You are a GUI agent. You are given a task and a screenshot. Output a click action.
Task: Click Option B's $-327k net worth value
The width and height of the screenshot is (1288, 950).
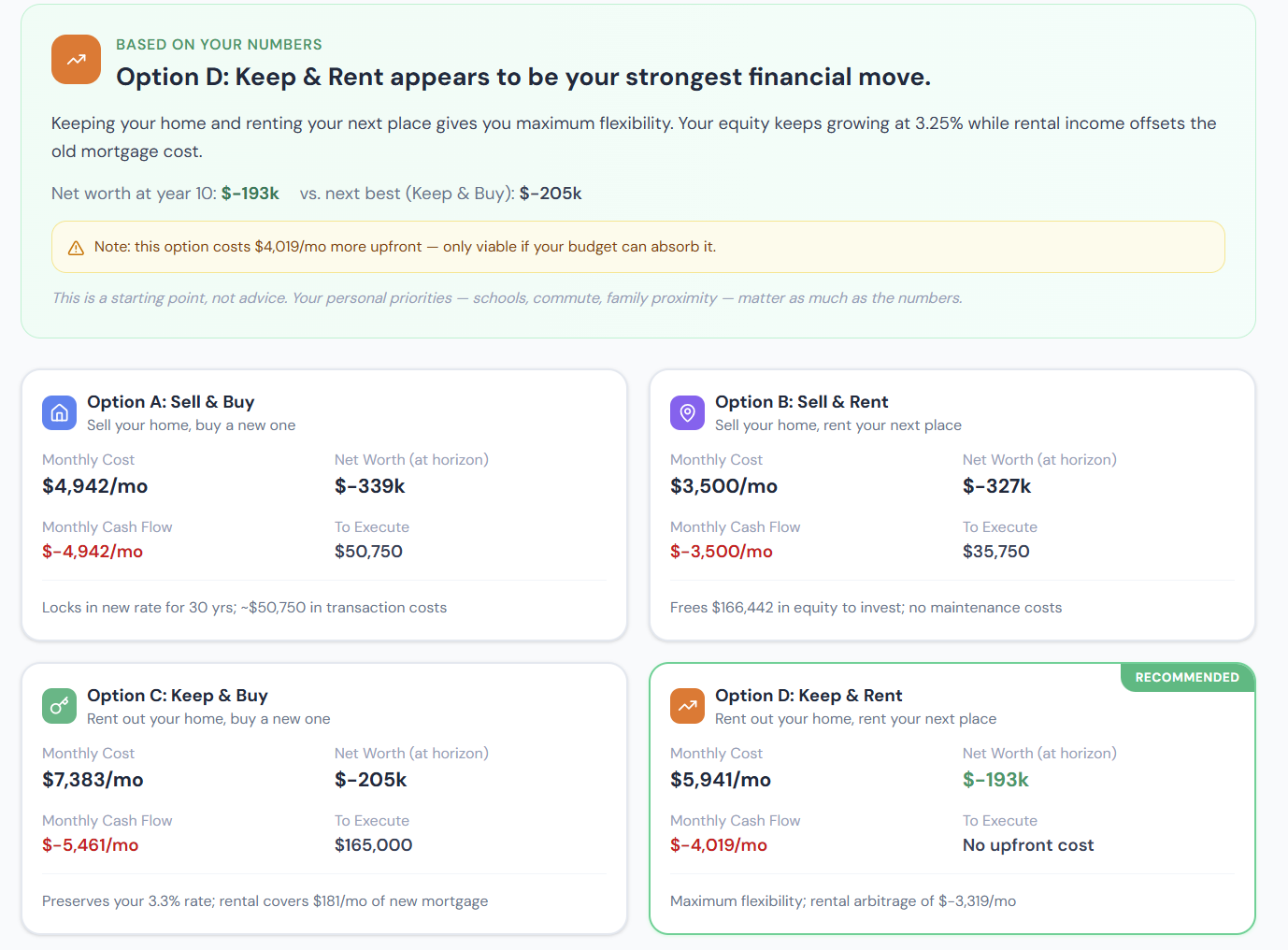[996, 486]
